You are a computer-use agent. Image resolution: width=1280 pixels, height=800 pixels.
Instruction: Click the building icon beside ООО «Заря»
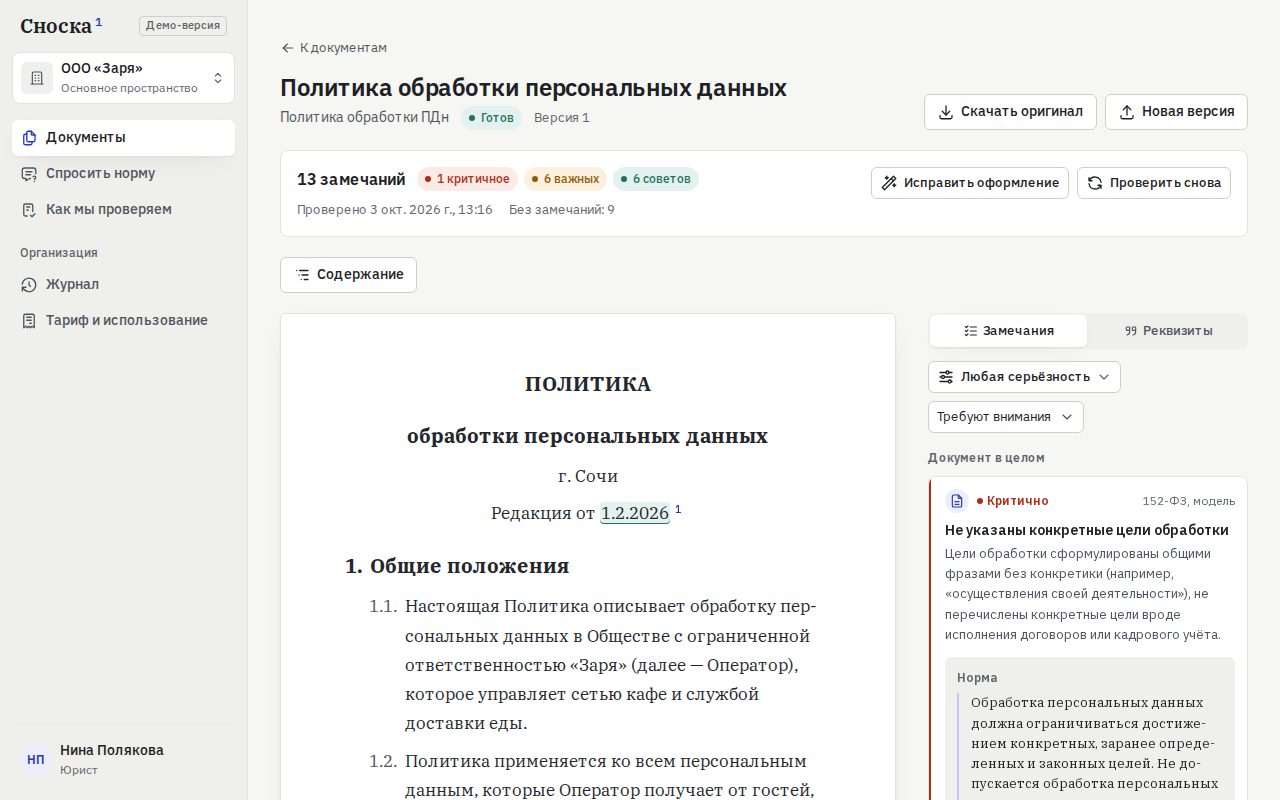[x=37, y=78]
